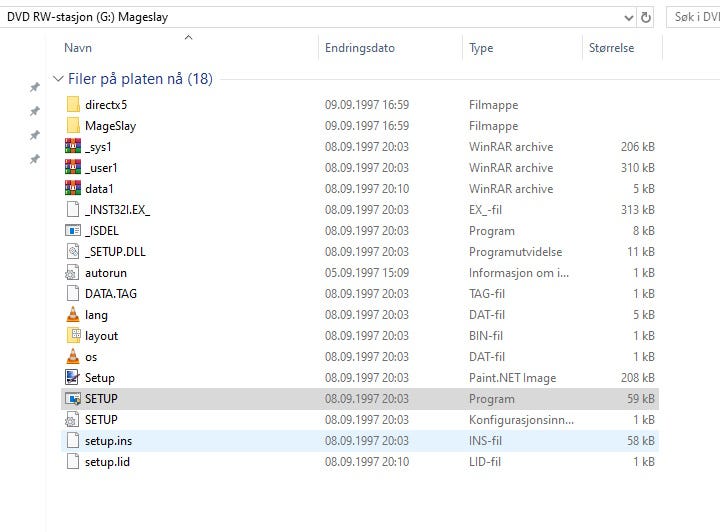
Task: Open the address bar history dropdown
Action: tap(629, 17)
